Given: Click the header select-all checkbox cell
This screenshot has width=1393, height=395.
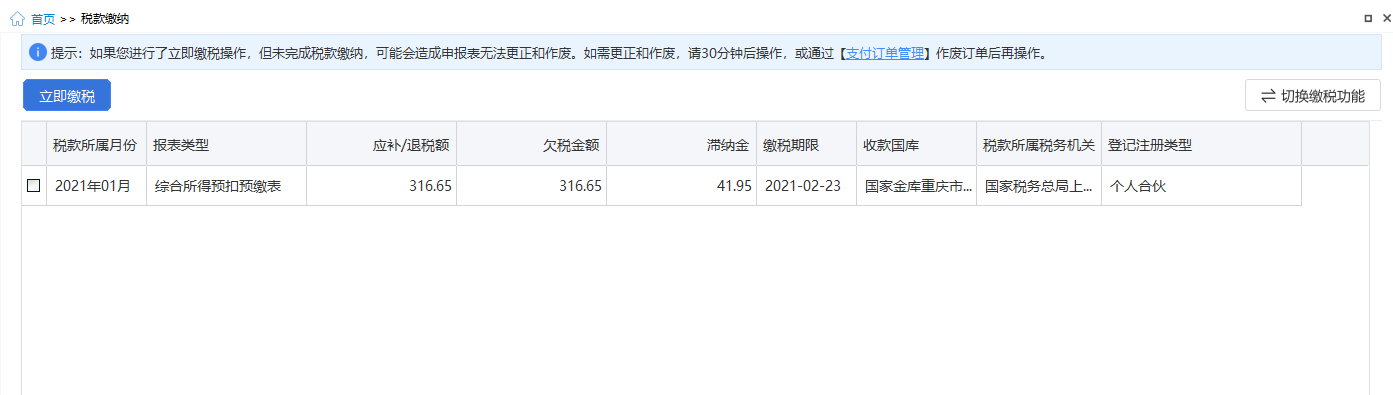Looking at the screenshot, I should (34, 145).
